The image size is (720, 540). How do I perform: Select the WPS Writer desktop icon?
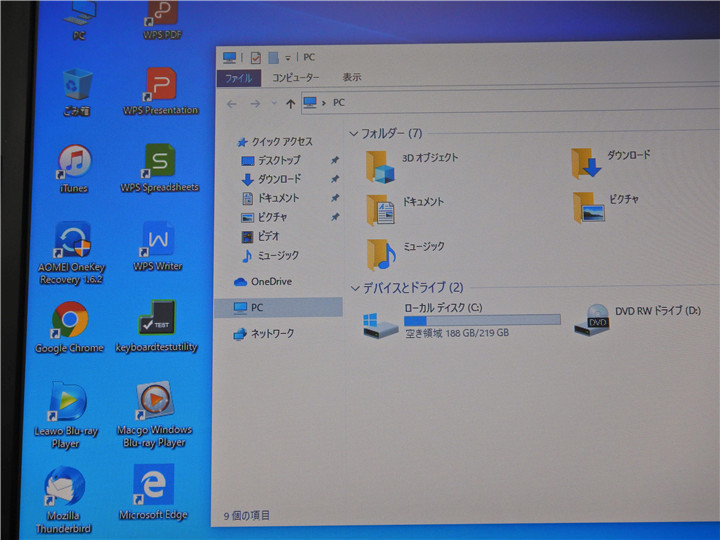[158, 247]
